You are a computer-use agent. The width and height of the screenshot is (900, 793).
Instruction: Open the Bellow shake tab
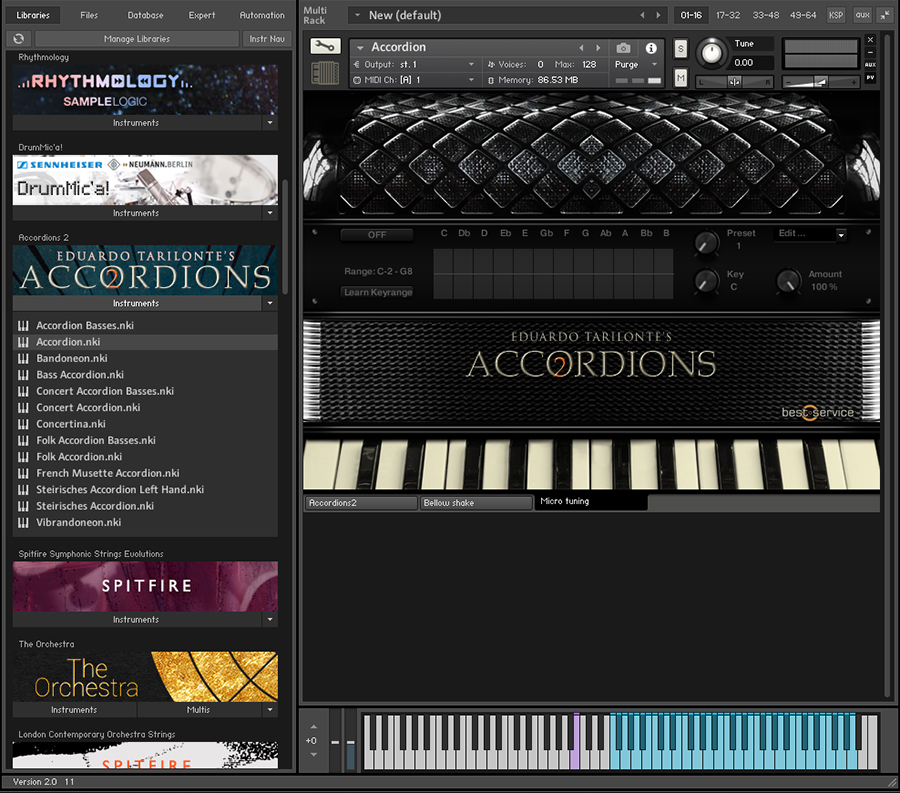click(x=476, y=503)
